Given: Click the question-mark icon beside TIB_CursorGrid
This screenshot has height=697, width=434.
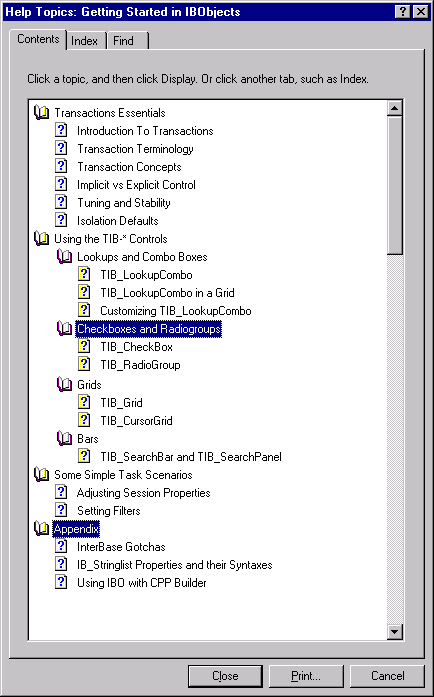Looking at the screenshot, I should pyautogui.click(x=84, y=420).
